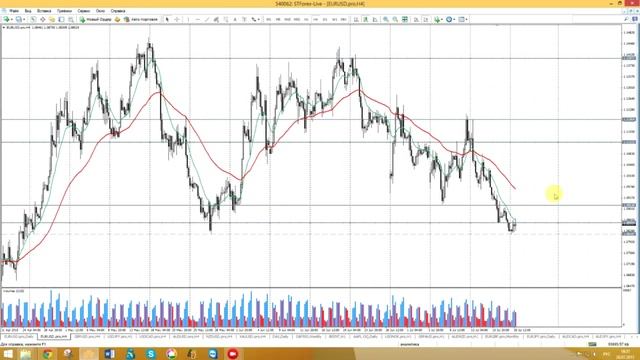This screenshot has width=640, height=360.
Task: Click the Новый ордер button
Action: coord(95,19)
